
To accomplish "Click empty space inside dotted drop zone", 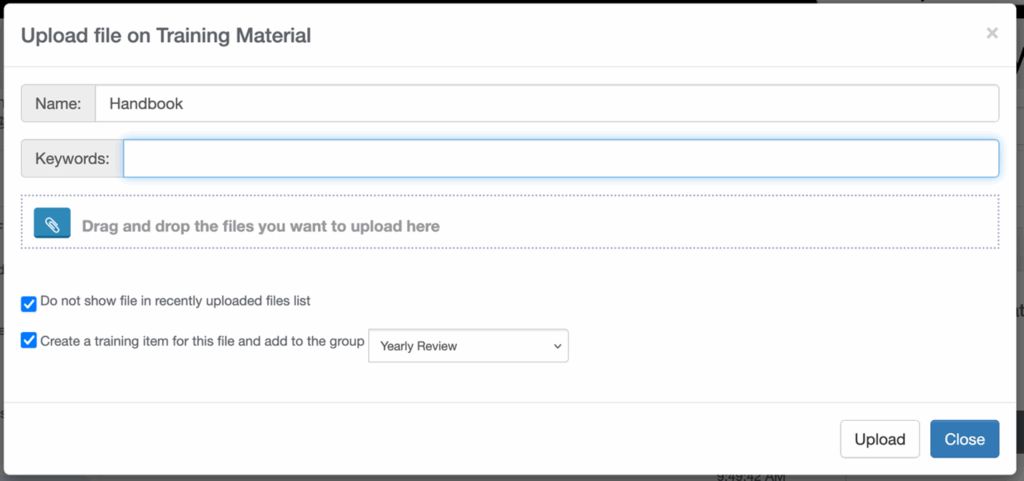I will click(718, 222).
